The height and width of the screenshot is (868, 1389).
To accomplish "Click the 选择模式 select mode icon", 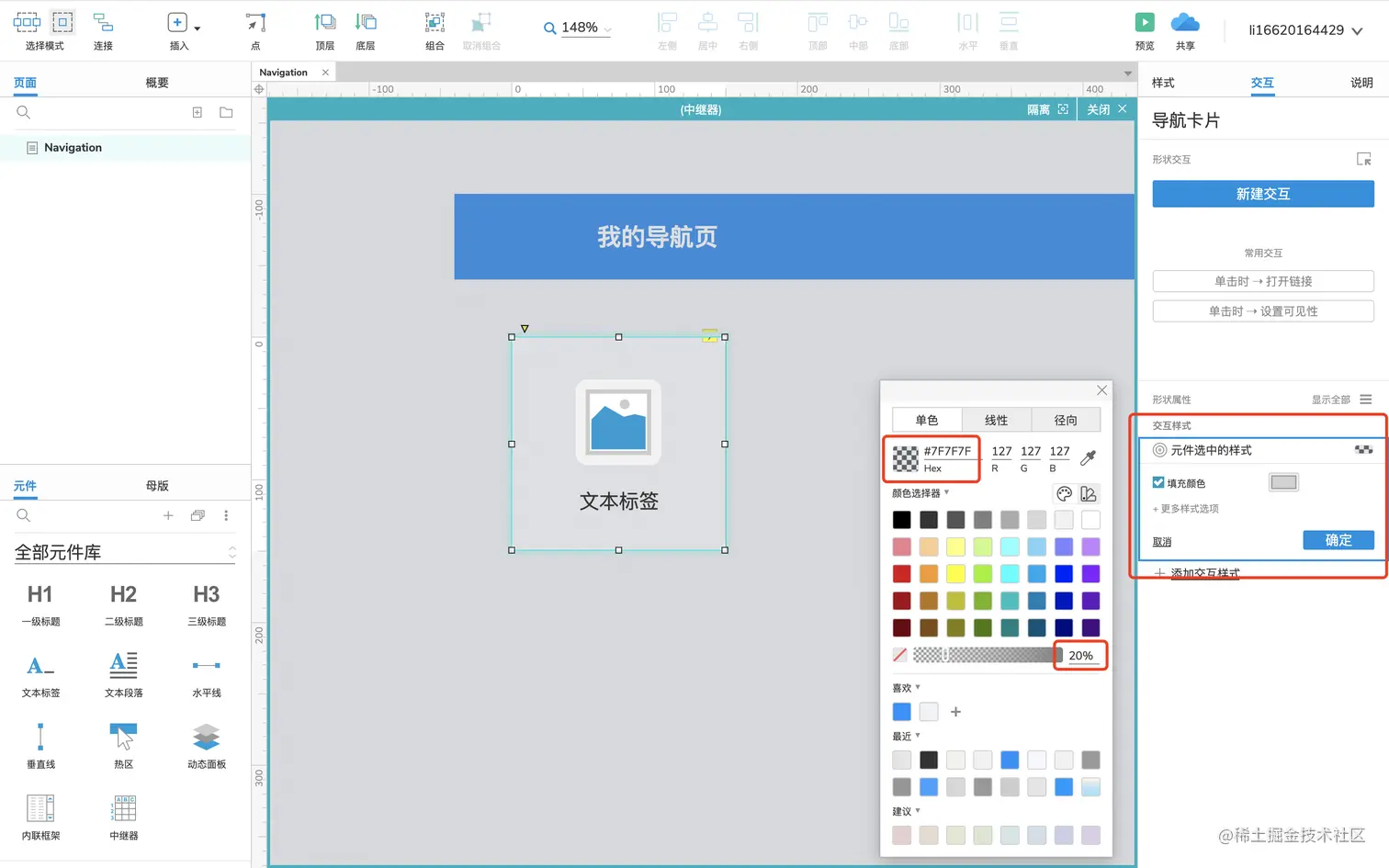I will pos(45,22).
